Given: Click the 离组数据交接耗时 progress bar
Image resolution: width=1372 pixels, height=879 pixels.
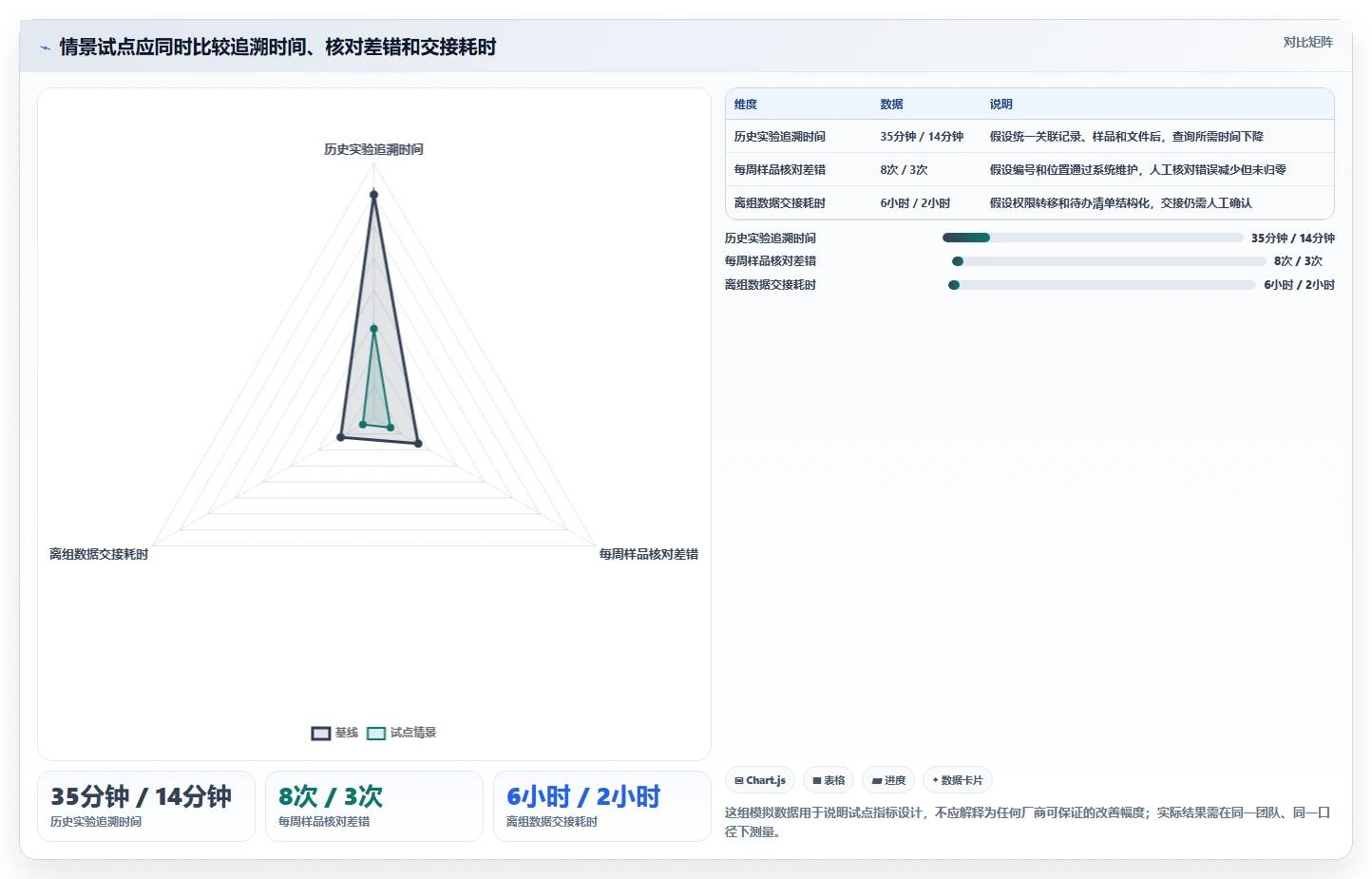Looking at the screenshot, I should pyautogui.click(x=1102, y=285).
